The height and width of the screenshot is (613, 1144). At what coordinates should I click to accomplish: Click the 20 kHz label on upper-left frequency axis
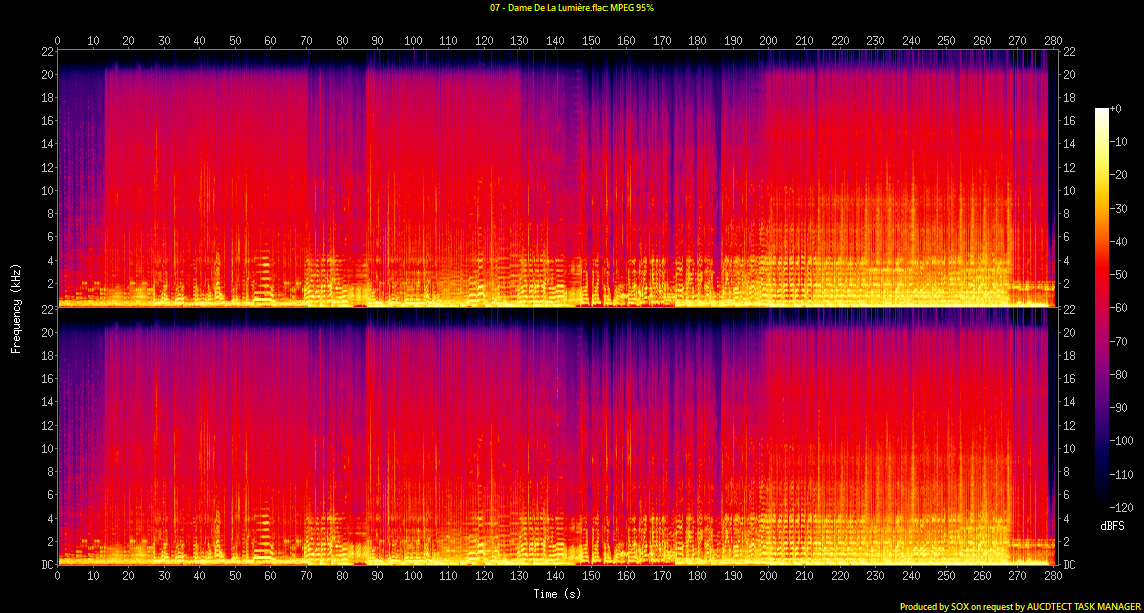click(x=46, y=75)
